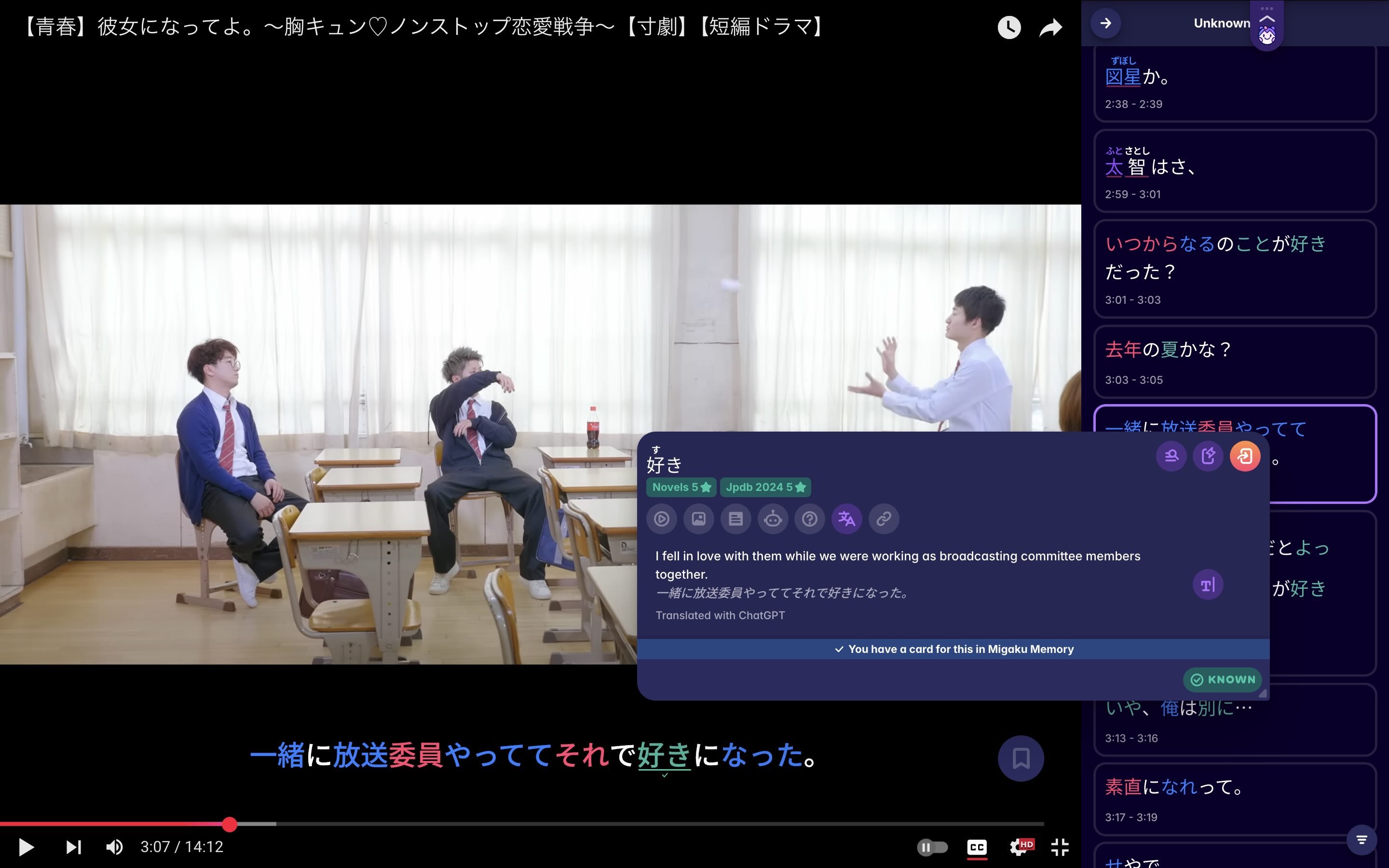This screenshot has width=1389, height=868.
Task: Click the Migaku Memory card notice bar
Action: point(953,649)
